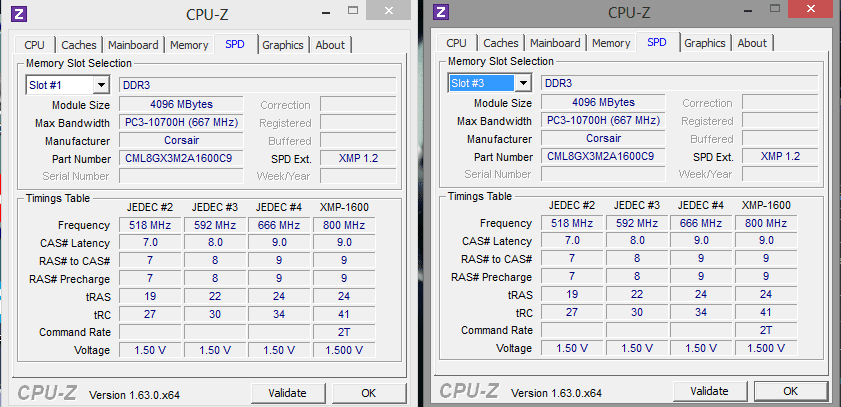Open Graphics tab in right window

tap(705, 43)
